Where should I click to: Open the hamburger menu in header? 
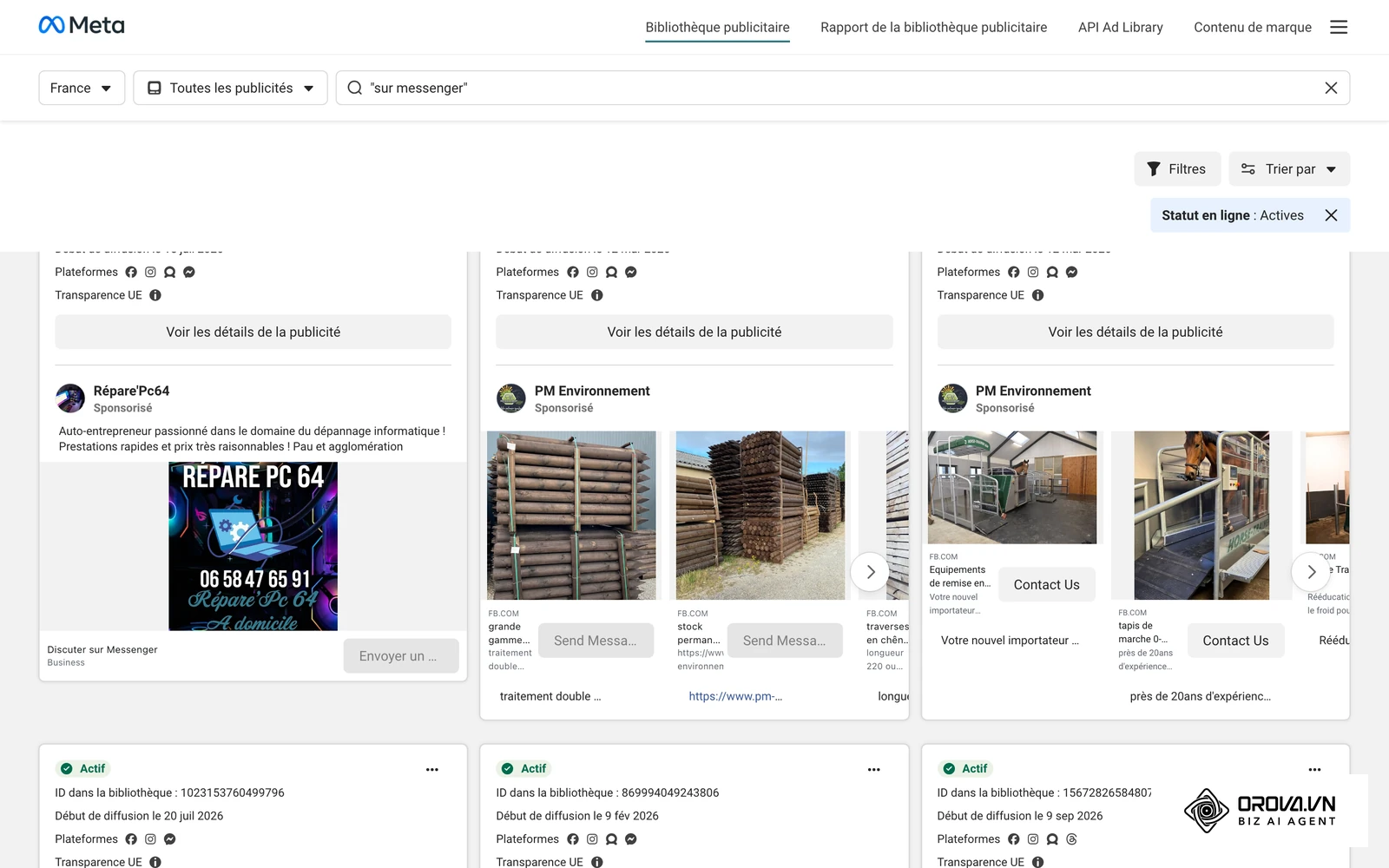(1339, 27)
